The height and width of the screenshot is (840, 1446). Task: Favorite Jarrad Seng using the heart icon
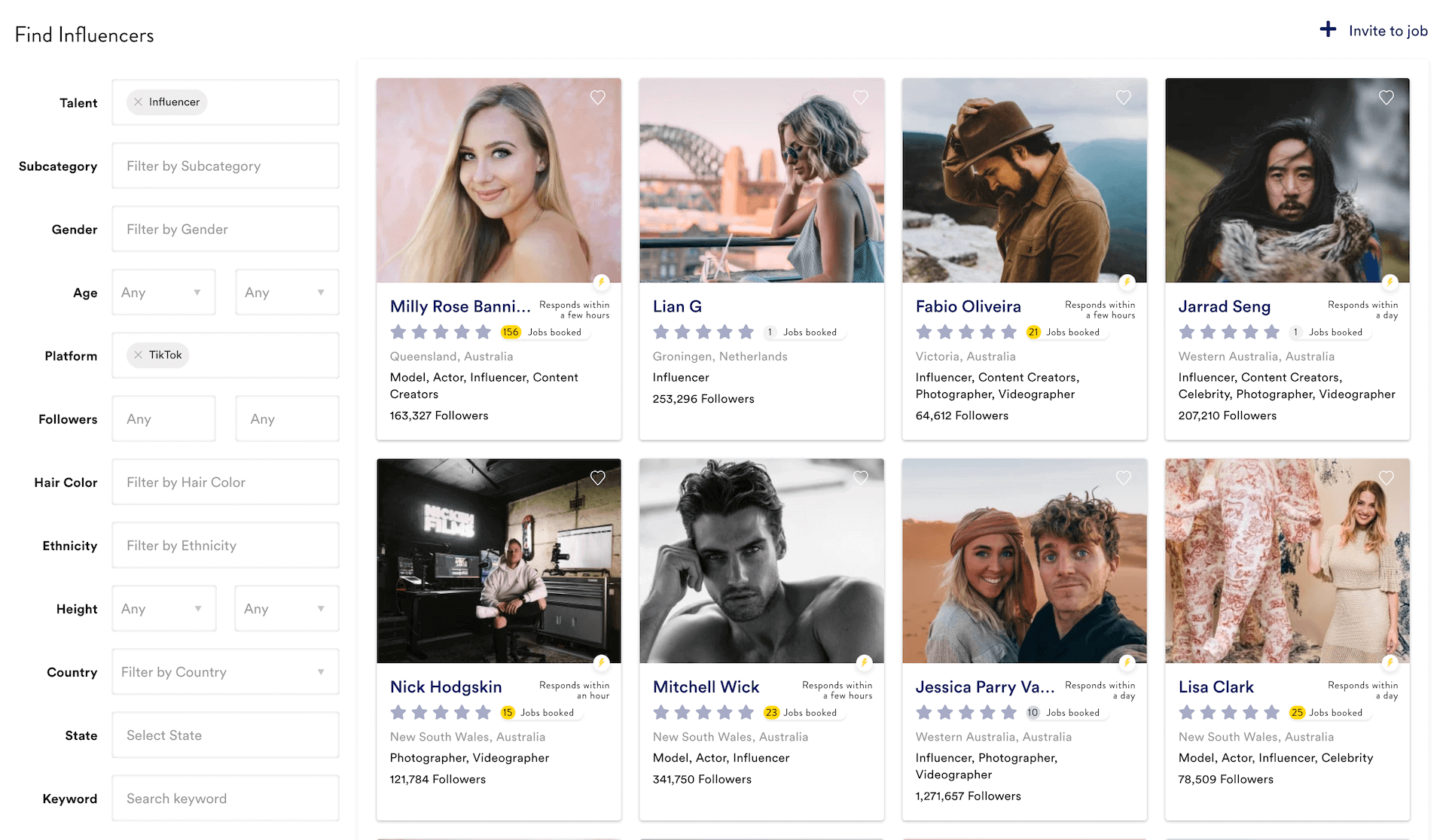click(1386, 97)
